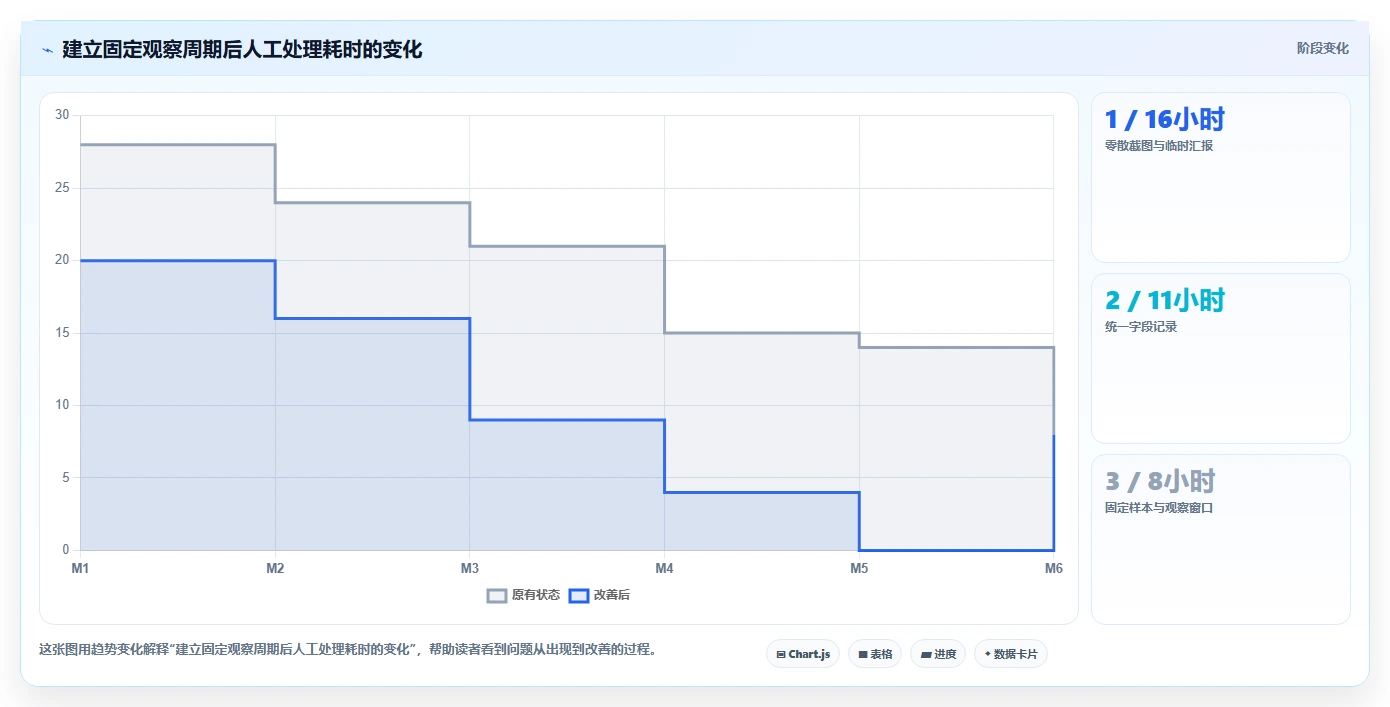Click the 15 y-axis tick label
This screenshot has width=1390, height=707.
62,333
